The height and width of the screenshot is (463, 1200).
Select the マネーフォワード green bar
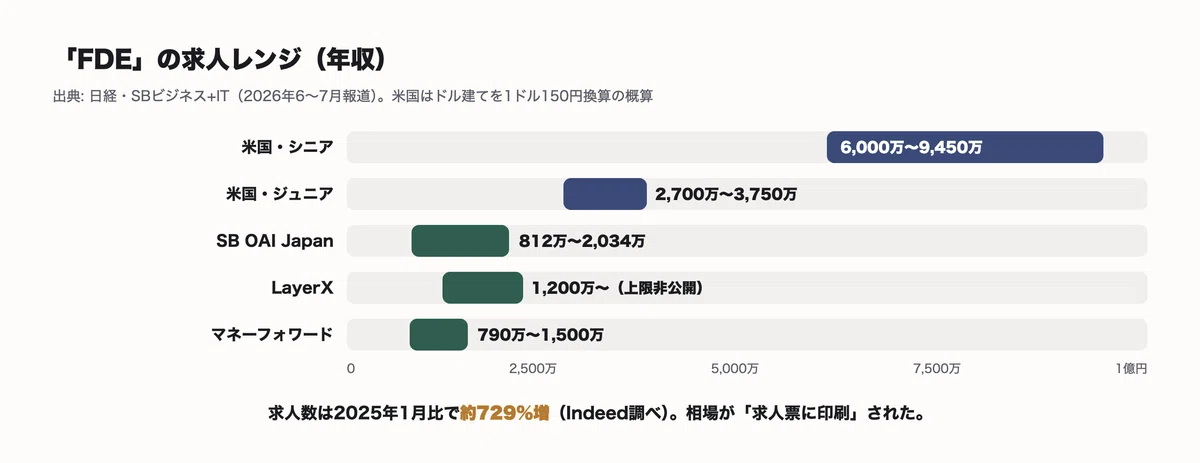pos(439,335)
